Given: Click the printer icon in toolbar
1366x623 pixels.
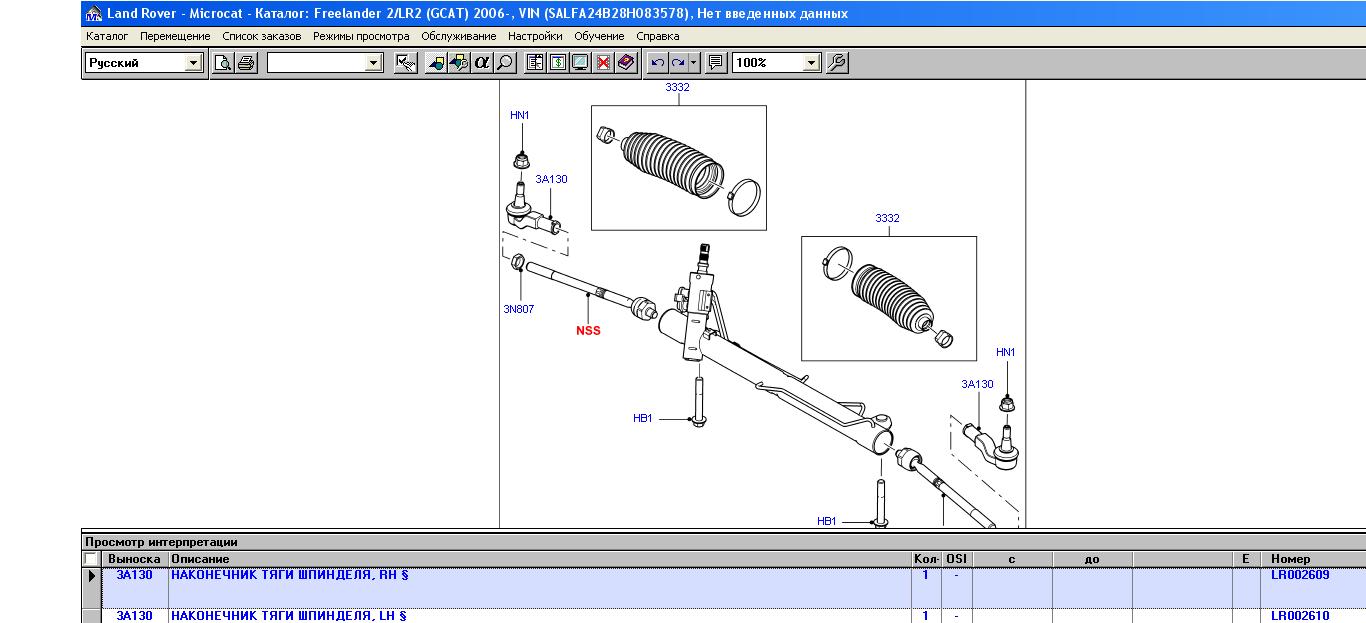Looking at the screenshot, I should tap(246, 63).
